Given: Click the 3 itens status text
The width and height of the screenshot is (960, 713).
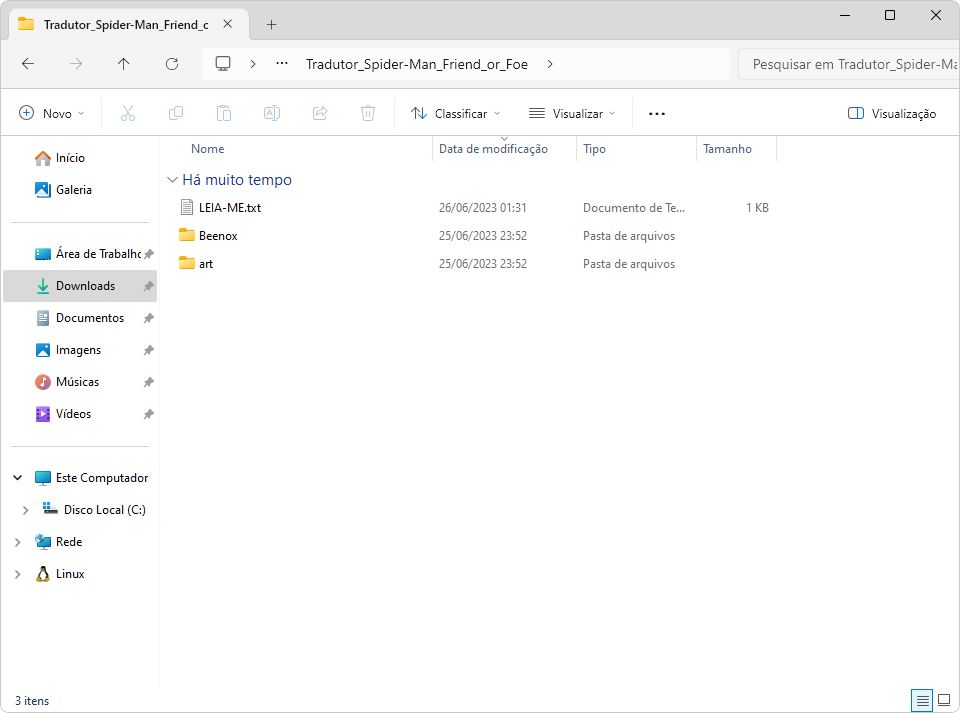Looking at the screenshot, I should pyautogui.click(x=32, y=701).
